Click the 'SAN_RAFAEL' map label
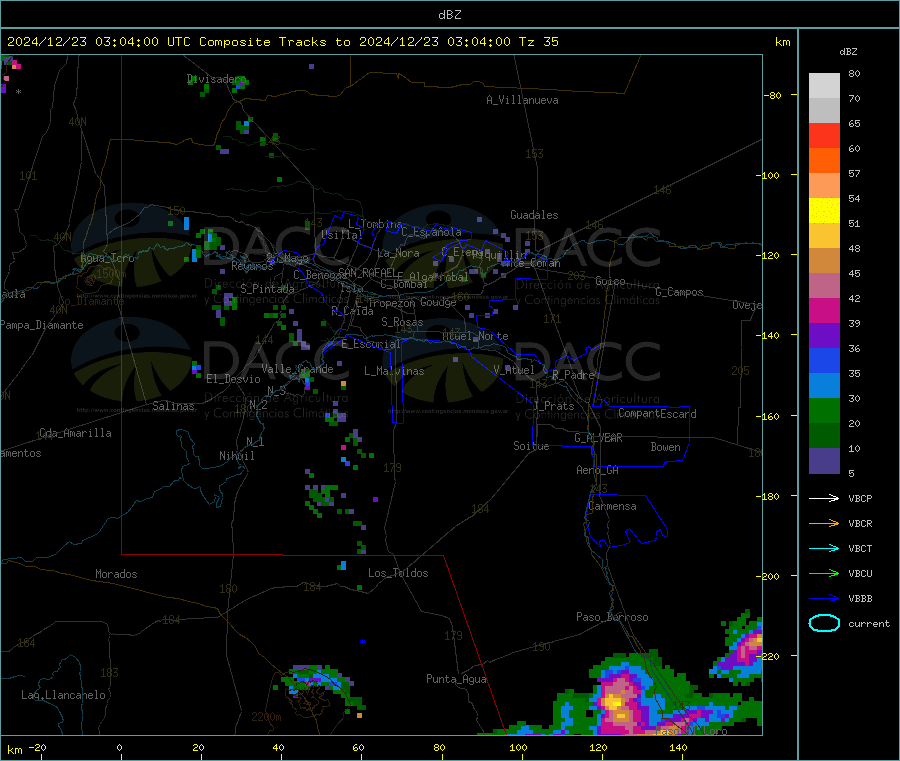Viewport: 900px width, 761px height. pos(367,272)
